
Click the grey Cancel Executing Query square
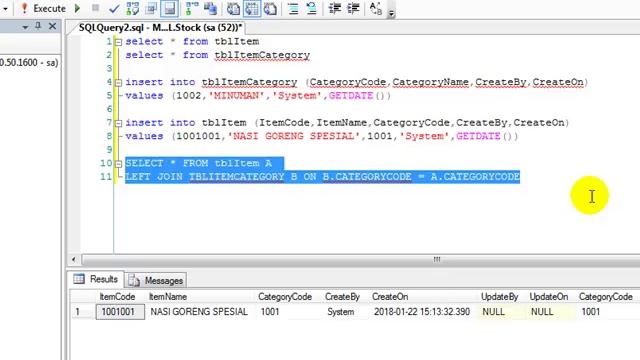pyautogui.click(x=96, y=8)
